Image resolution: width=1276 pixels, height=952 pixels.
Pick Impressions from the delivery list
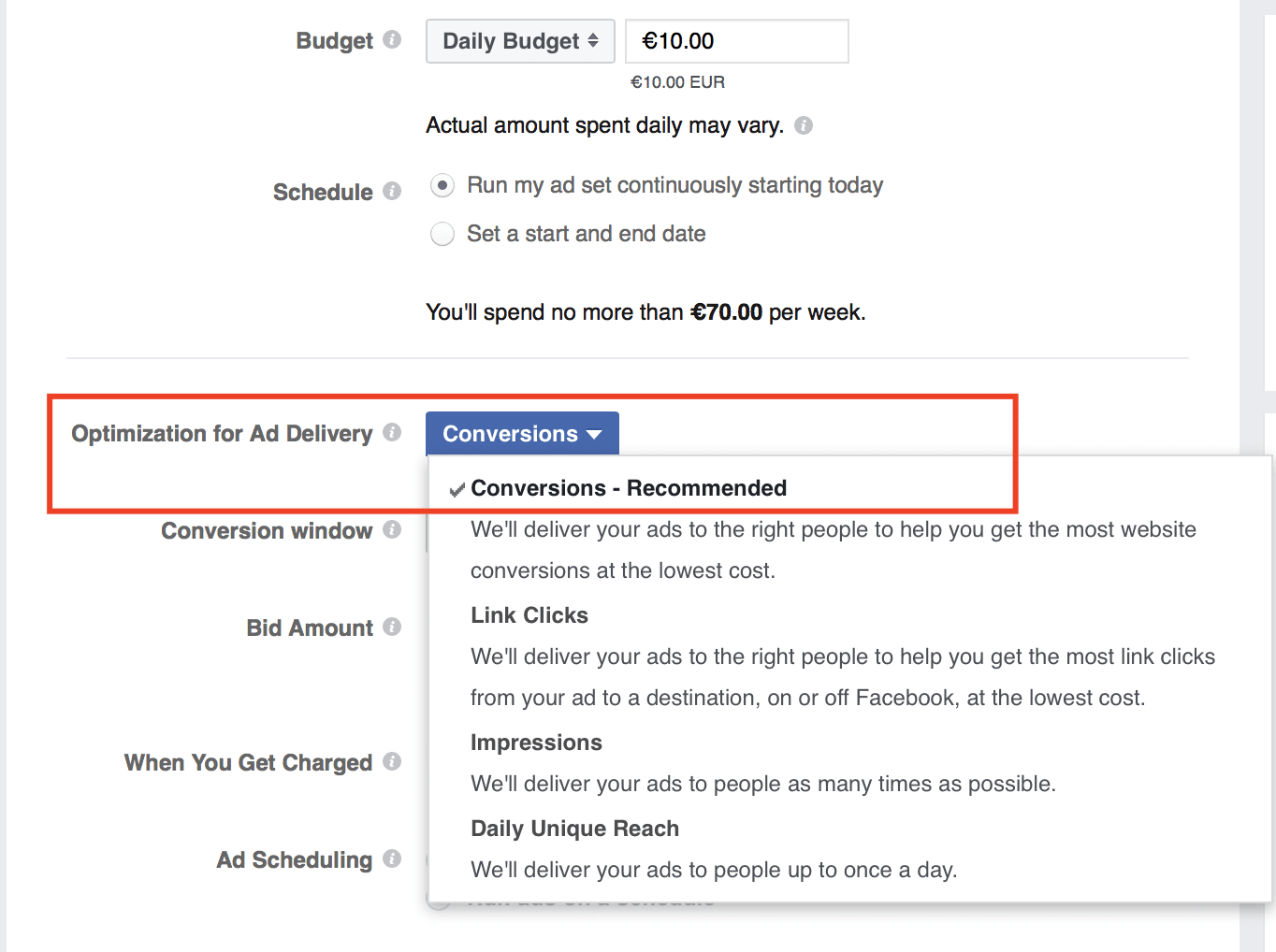[536, 743]
